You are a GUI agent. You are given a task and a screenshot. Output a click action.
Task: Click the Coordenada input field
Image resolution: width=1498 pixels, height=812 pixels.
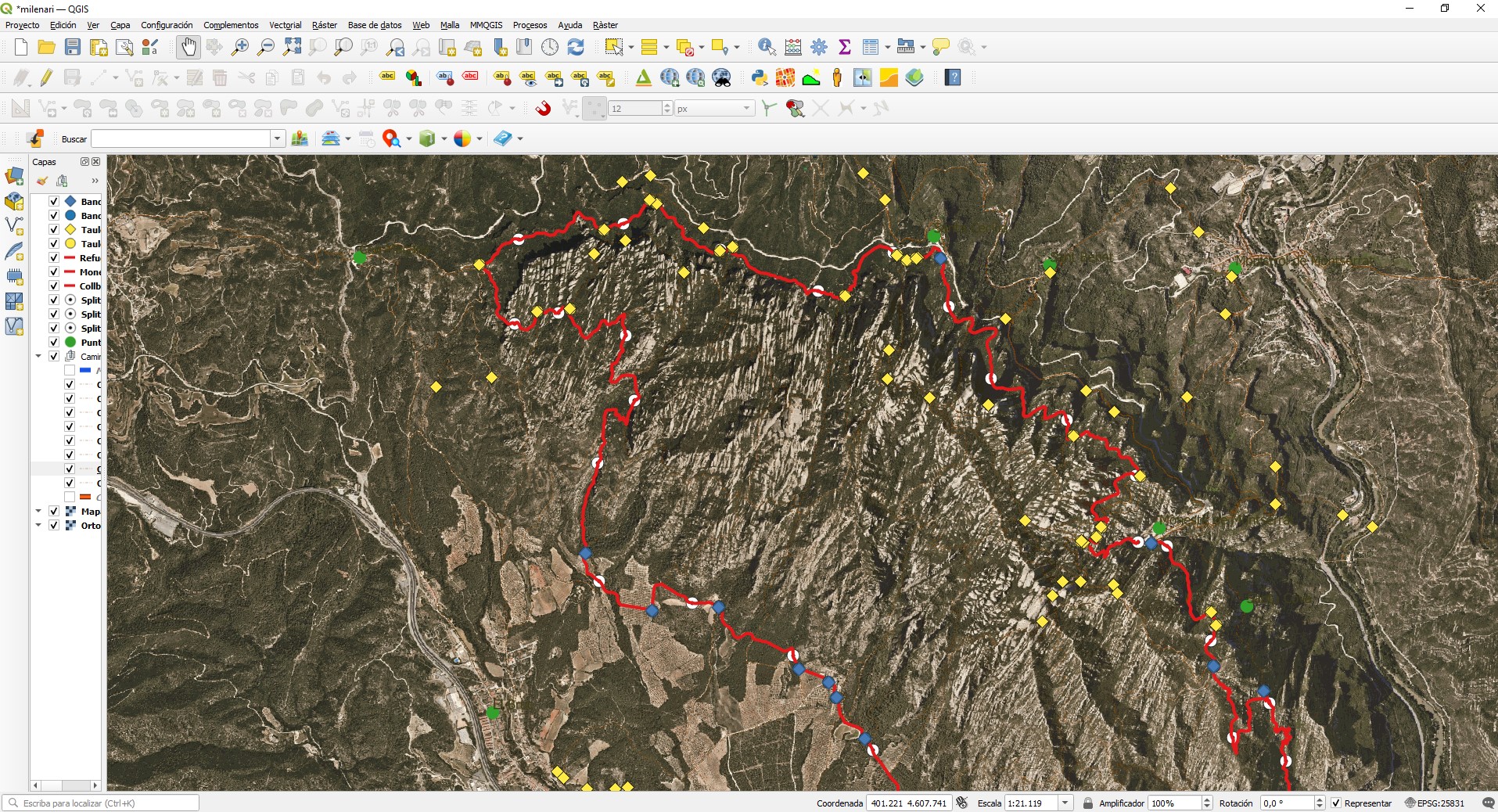[x=909, y=803]
